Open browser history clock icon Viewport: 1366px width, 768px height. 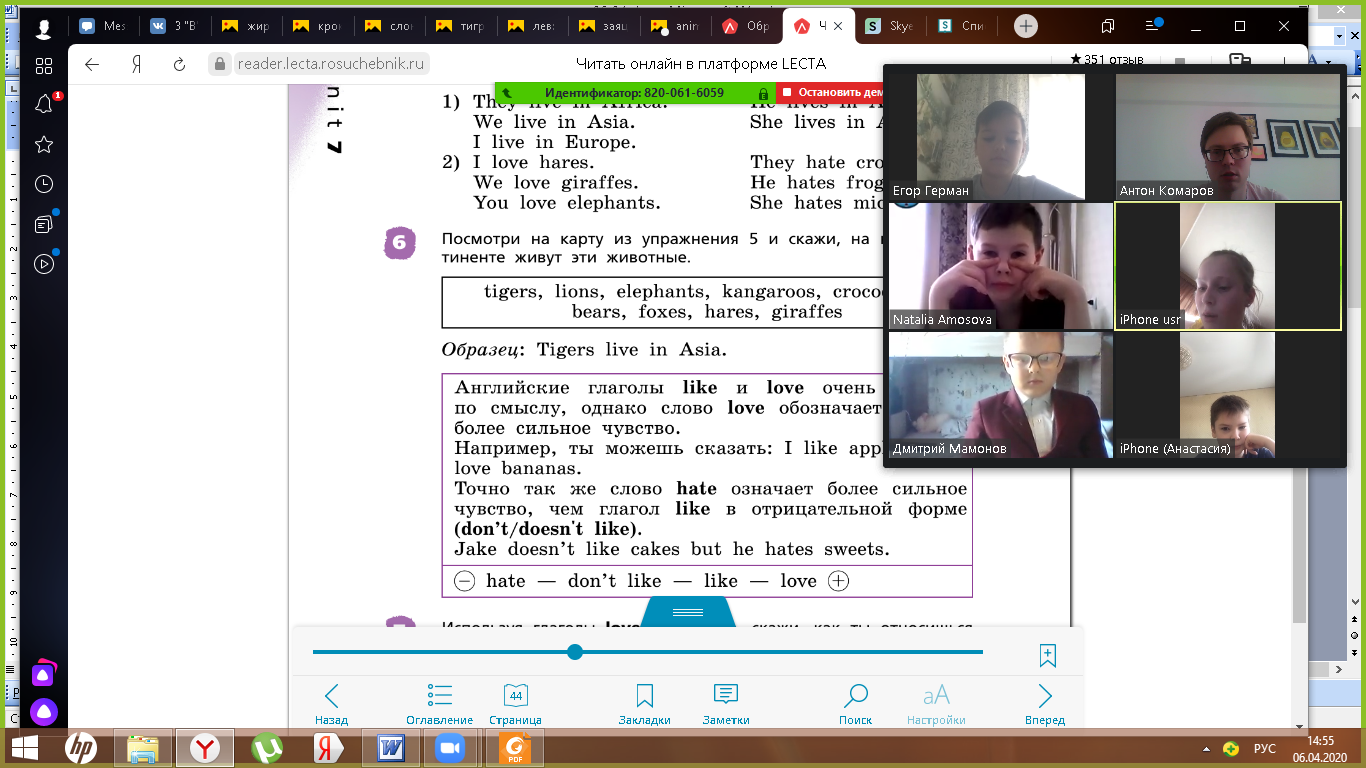click(44, 184)
